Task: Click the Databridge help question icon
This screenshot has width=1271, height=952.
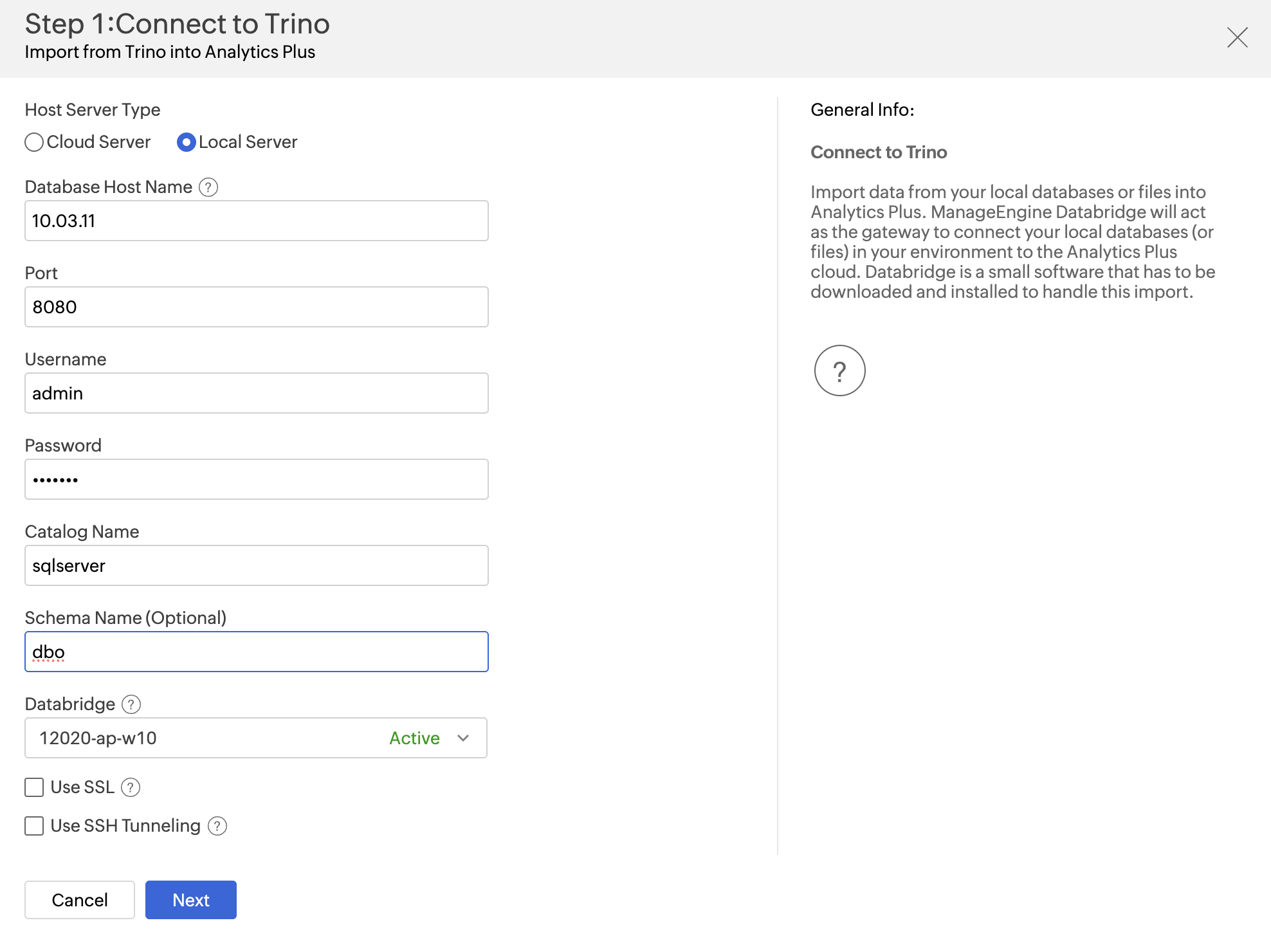Action: 131,704
